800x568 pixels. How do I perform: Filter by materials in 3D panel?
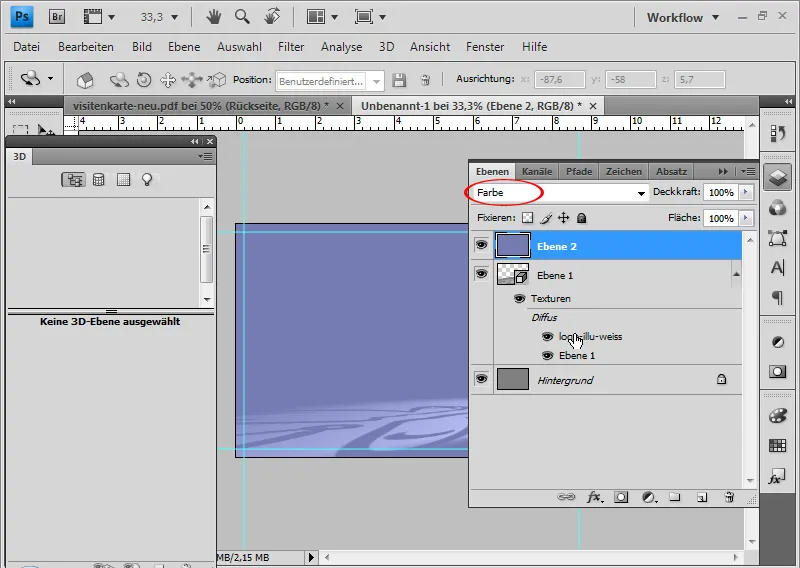(x=123, y=180)
